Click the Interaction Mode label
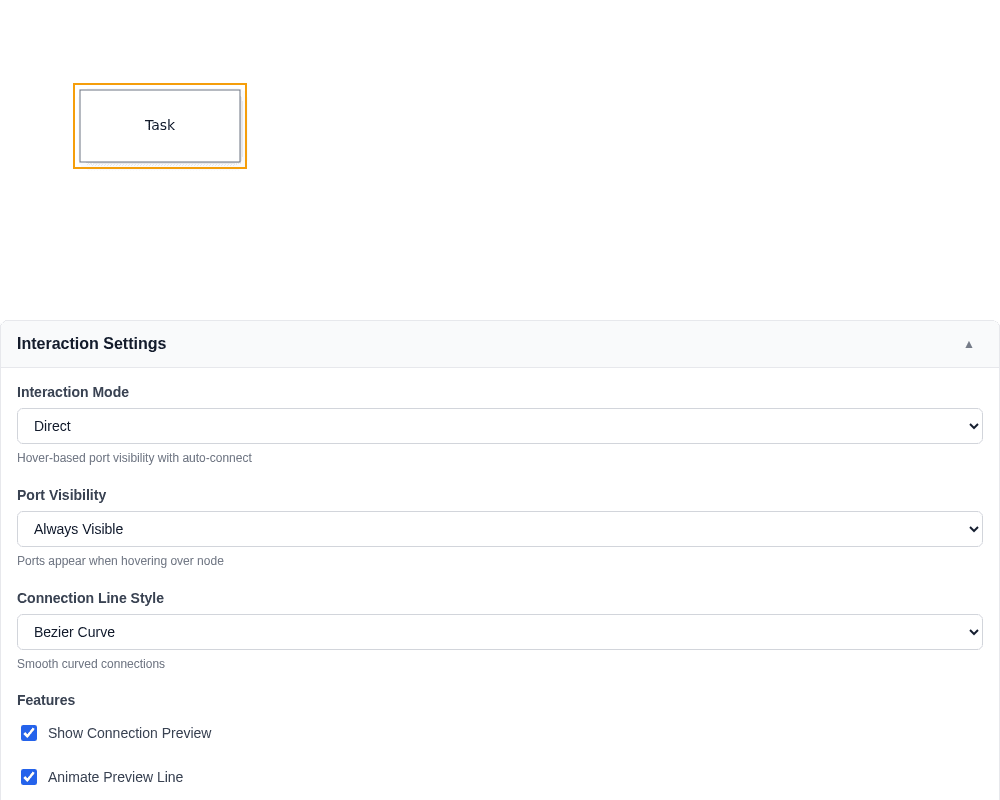 tap(73, 392)
